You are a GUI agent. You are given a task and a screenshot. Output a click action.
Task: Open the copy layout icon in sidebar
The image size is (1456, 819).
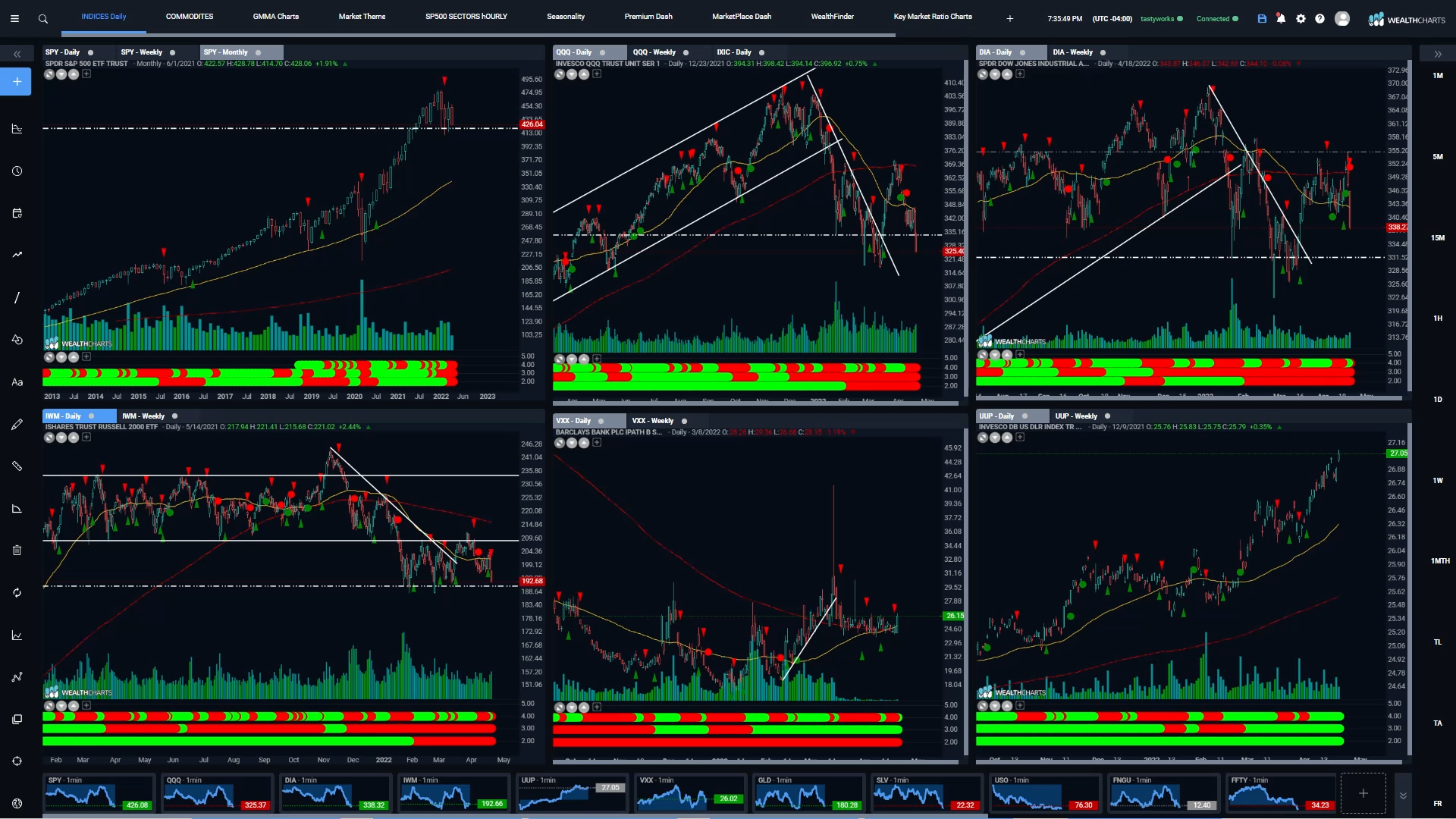[x=17, y=719]
